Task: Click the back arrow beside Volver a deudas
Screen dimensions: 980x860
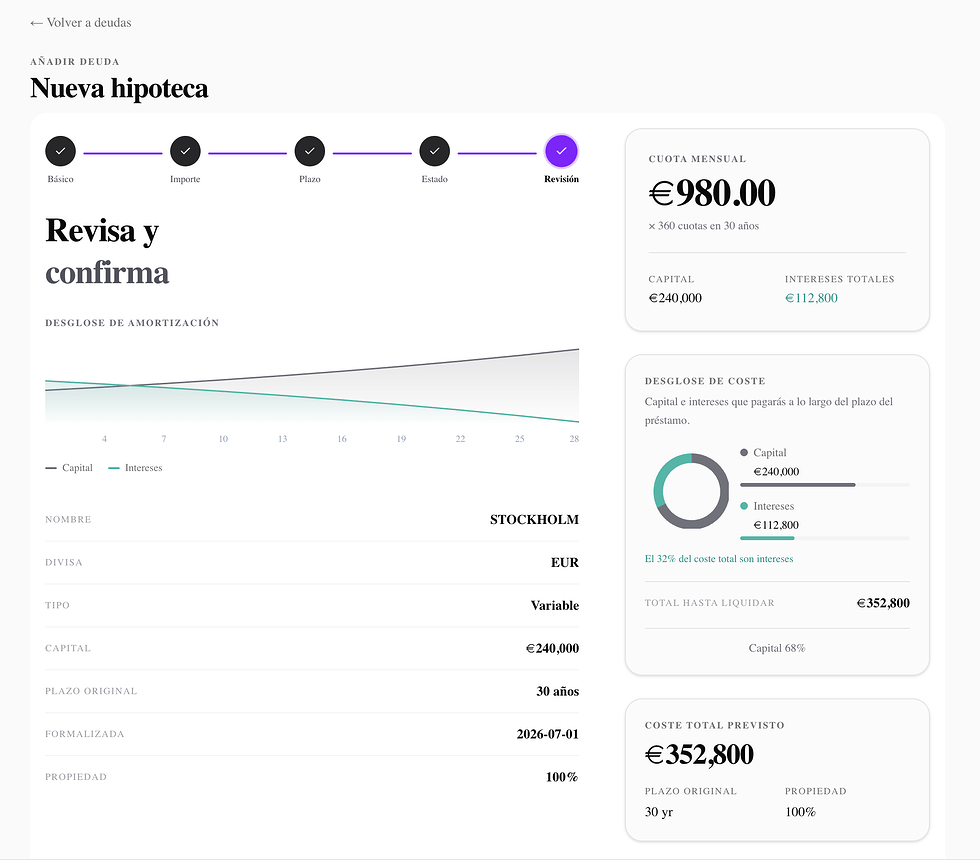Action: [36, 23]
